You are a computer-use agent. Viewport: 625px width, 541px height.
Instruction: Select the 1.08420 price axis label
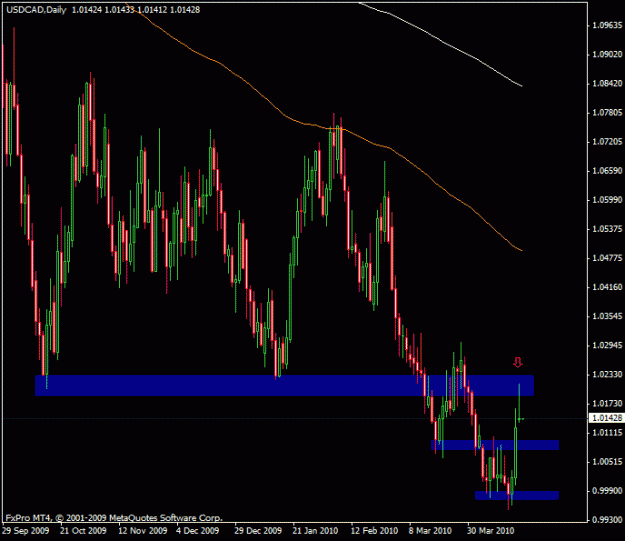[x=607, y=83]
